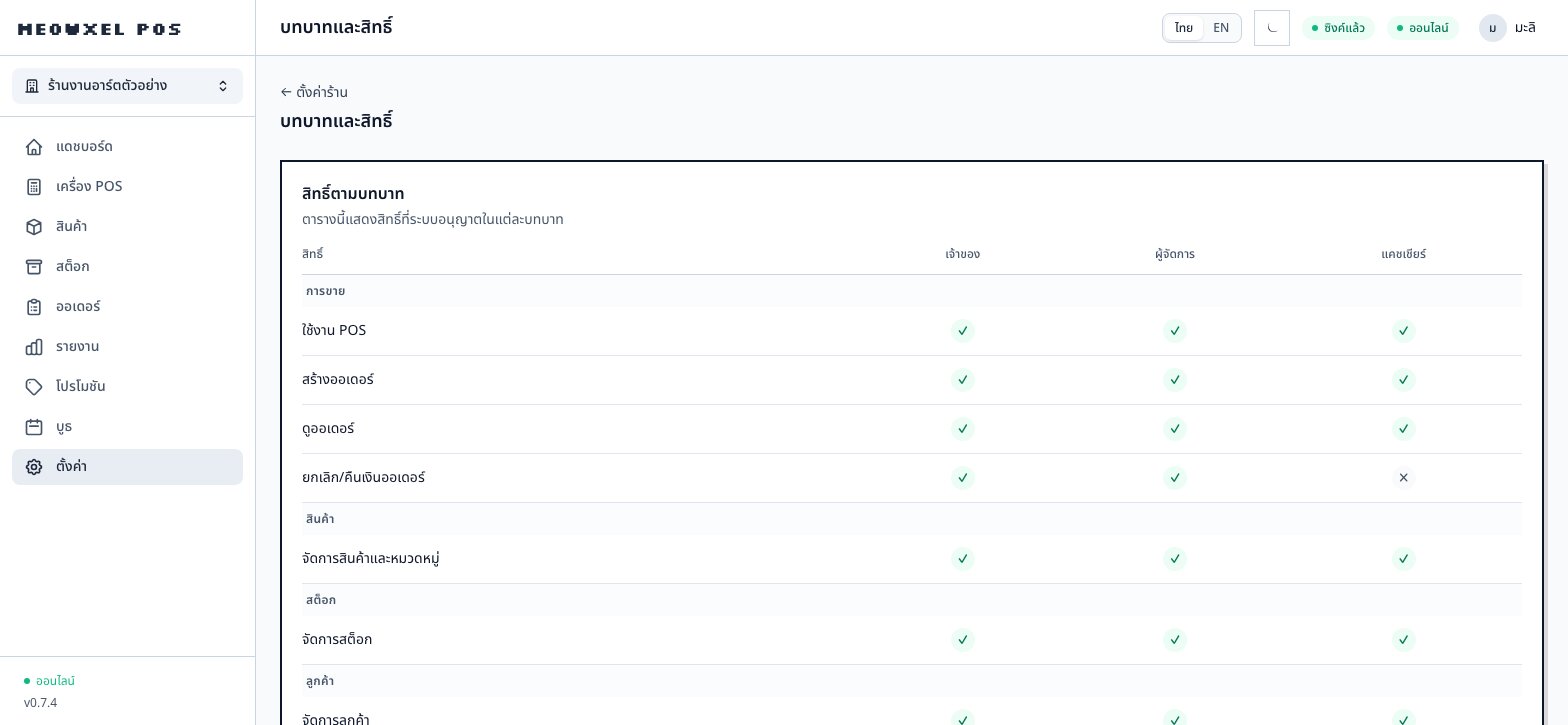Click the ผู้จัดการ column header
1568x725 pixels.
point(1175,254)
